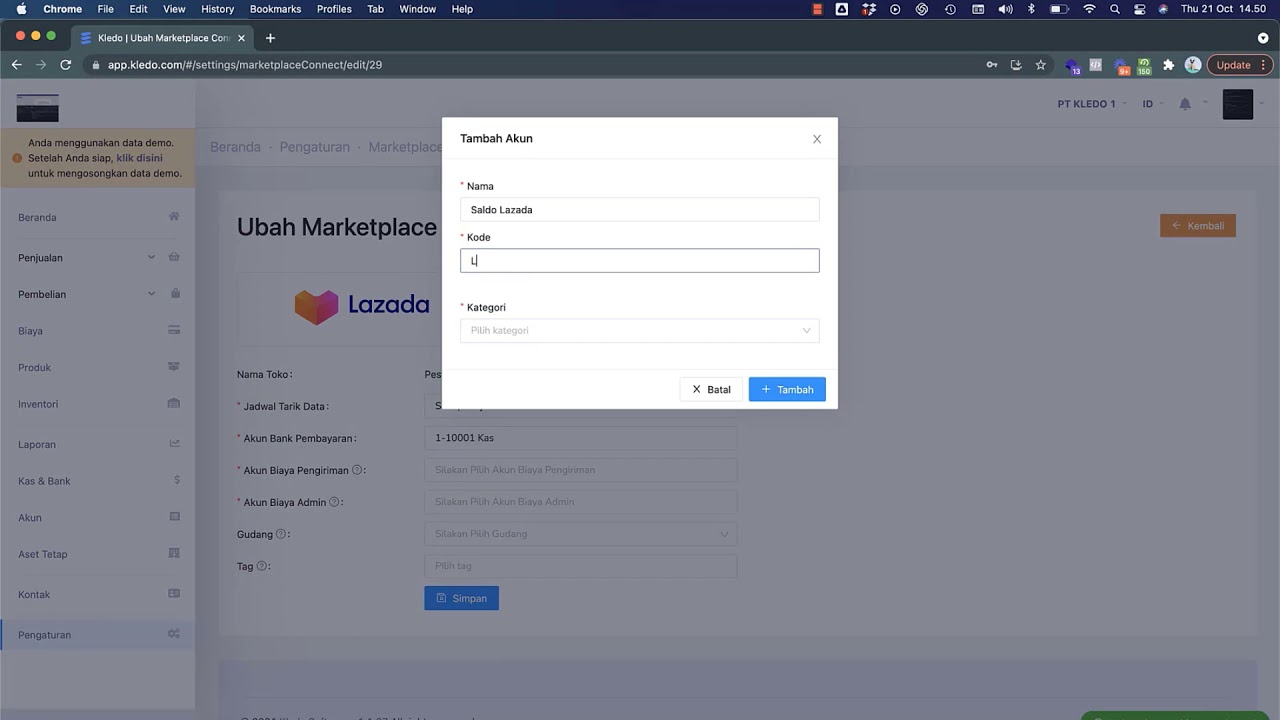Click the Kembali button
The width and height of the screenshot is (1280, 720).
coord(1198,226)
